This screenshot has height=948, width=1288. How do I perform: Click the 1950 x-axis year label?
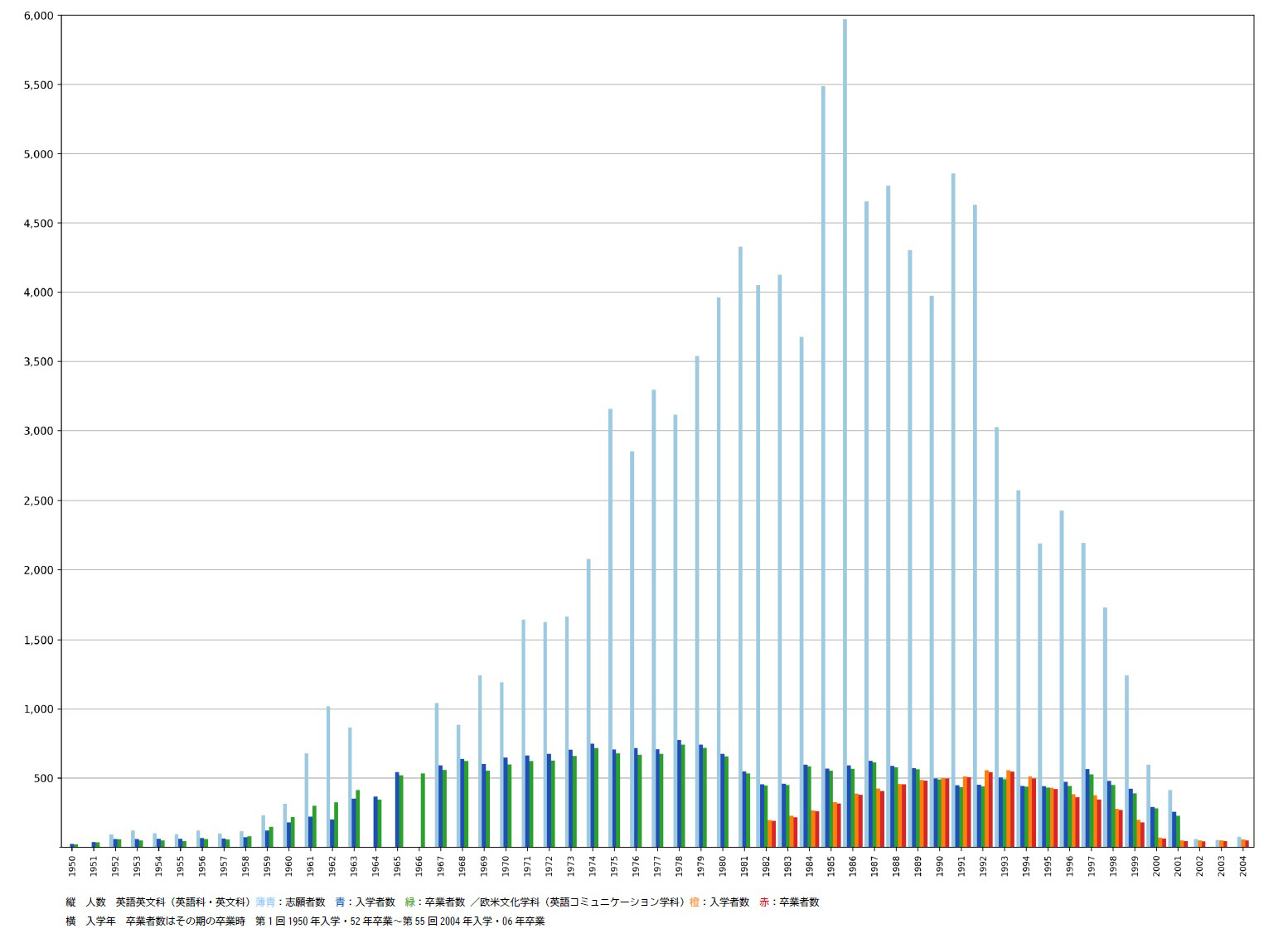click(x=73, y=866)
